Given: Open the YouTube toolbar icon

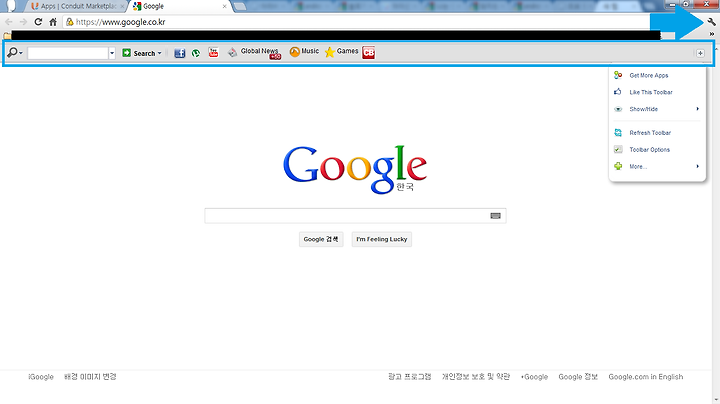Looking at the screenshot, I should (214, 53).
